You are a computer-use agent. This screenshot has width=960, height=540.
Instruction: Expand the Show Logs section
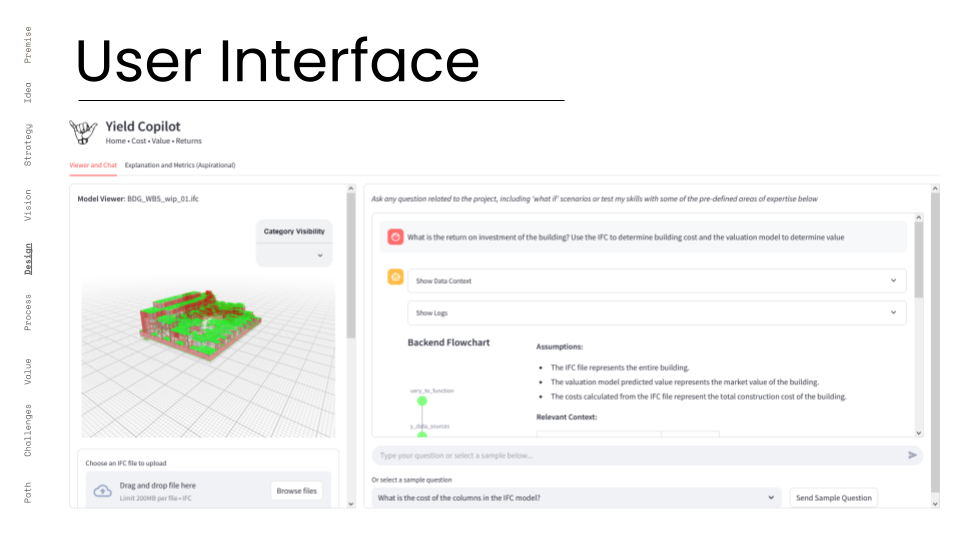(657, 313)
